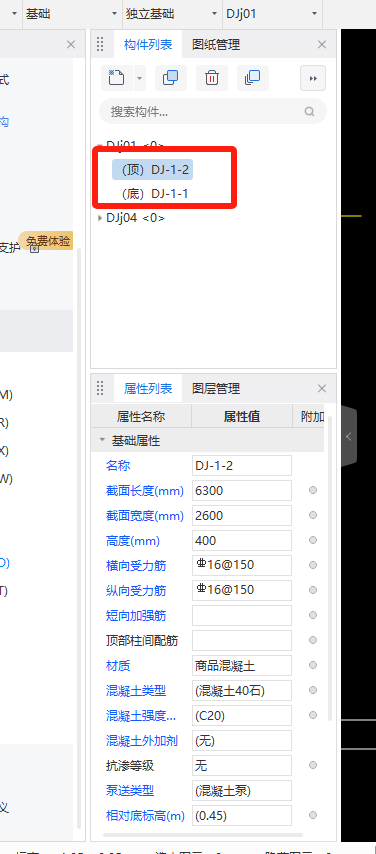The height and width of the screenshot is (854, 376).
Task: Switch to 构件列表 tab
Action: (148, 45)
